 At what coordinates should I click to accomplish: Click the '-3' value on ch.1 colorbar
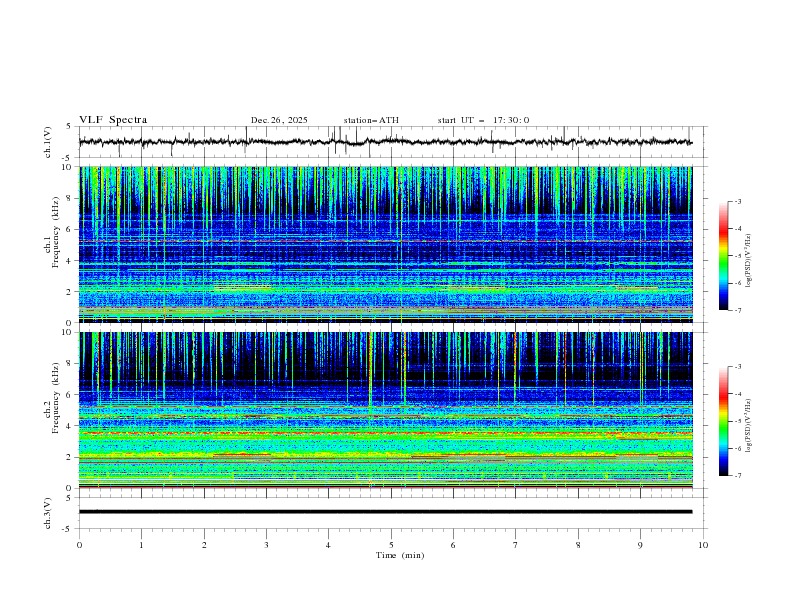[738, 201]
